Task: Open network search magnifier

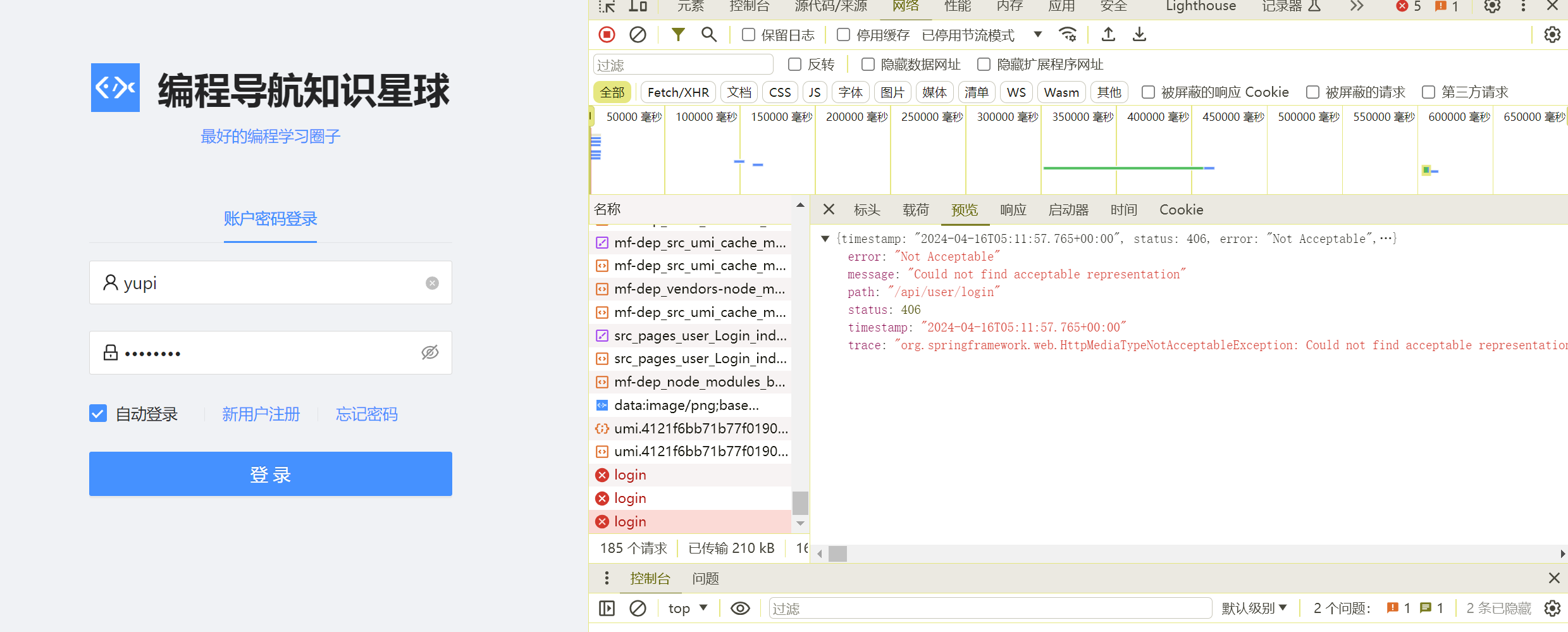Action: point(709,34)
